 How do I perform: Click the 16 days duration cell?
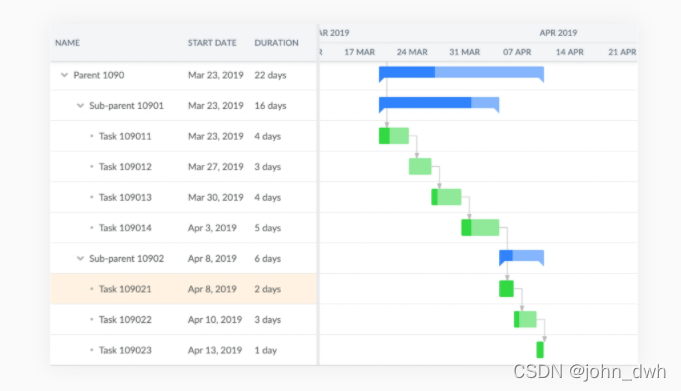(270, 106)
